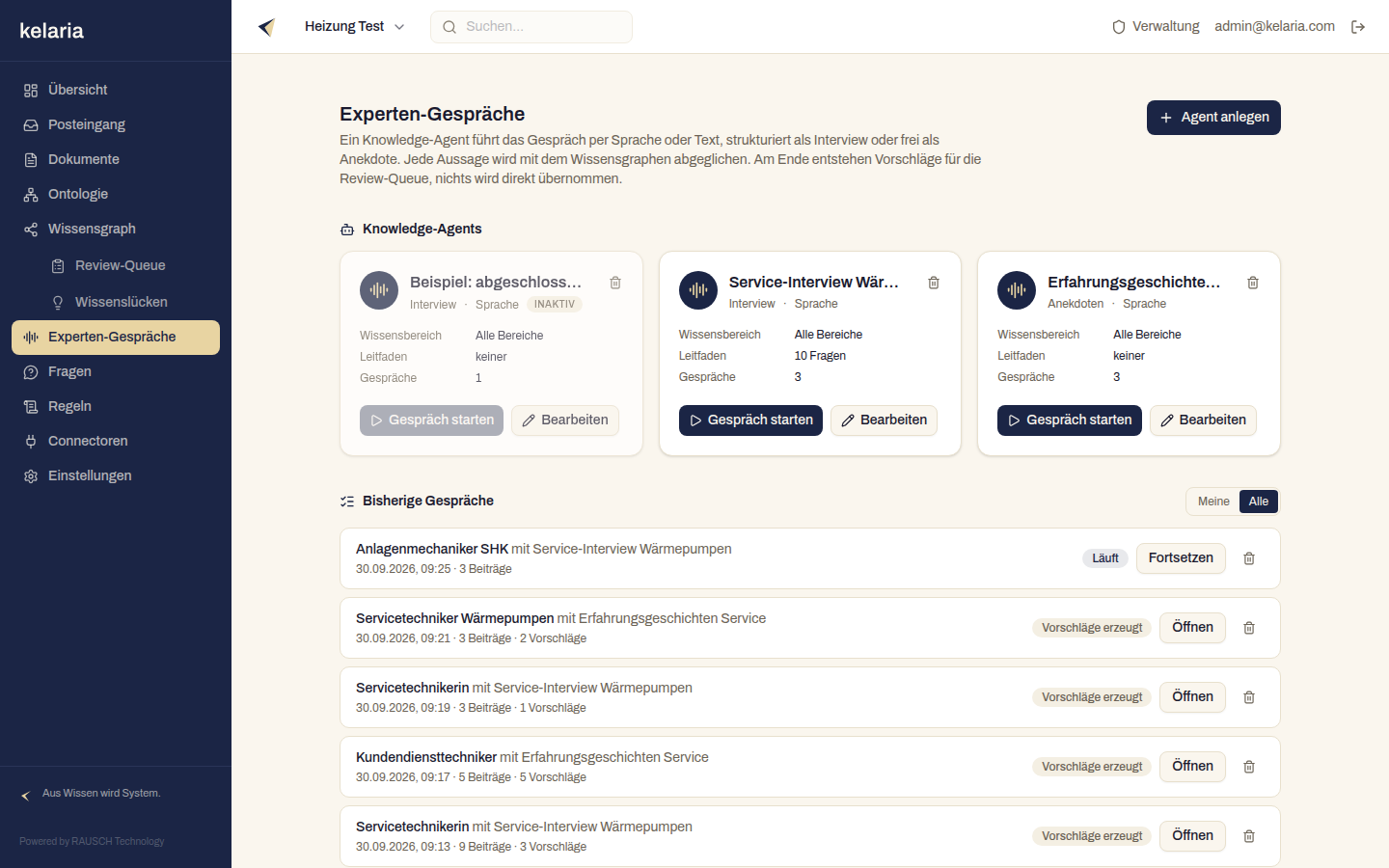Click the kelaria logo in sidebar
The image size is (1389, 868).
[x=52, y=31]
